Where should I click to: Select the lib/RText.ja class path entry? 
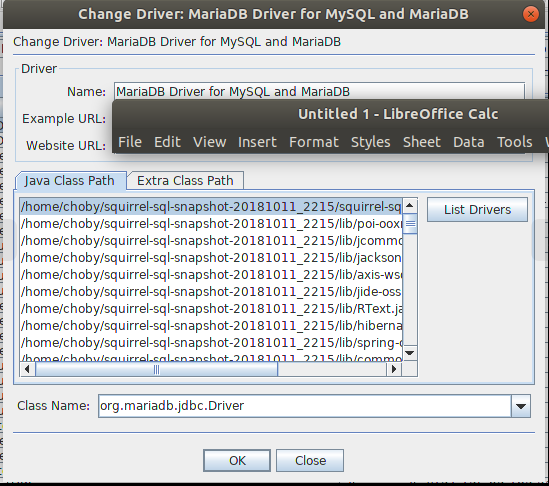coord(211,308)
